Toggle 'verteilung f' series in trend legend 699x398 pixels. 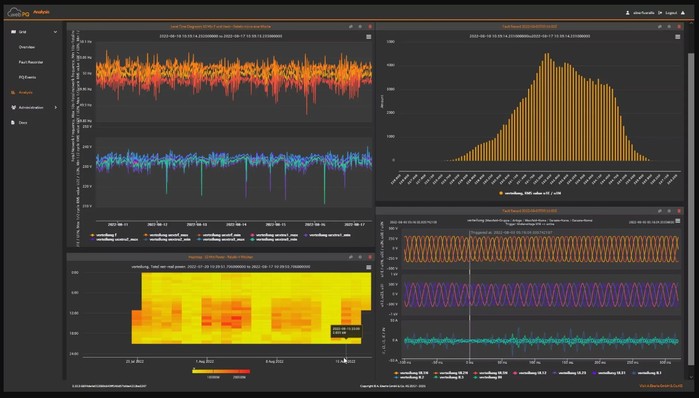(103, 235)
